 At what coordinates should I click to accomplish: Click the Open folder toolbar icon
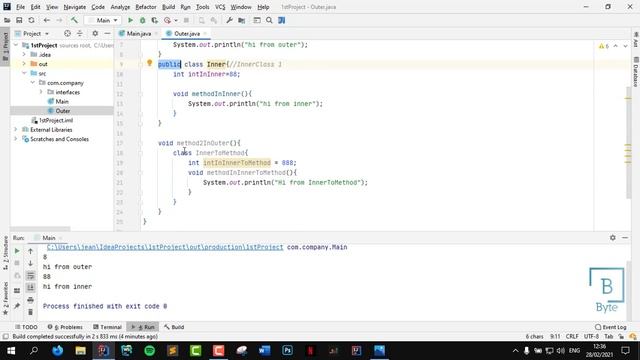click(7, 20)
